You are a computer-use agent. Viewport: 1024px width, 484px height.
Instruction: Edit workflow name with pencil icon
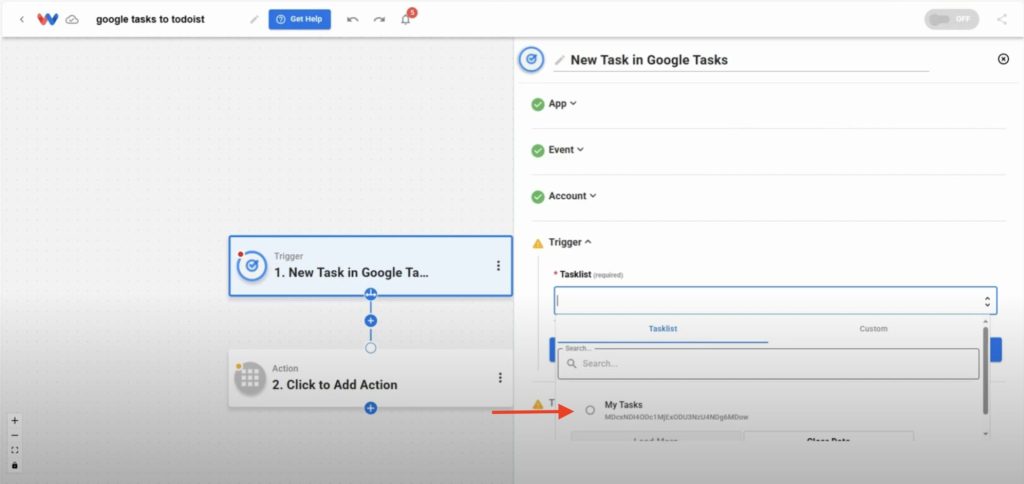(254, 20)
